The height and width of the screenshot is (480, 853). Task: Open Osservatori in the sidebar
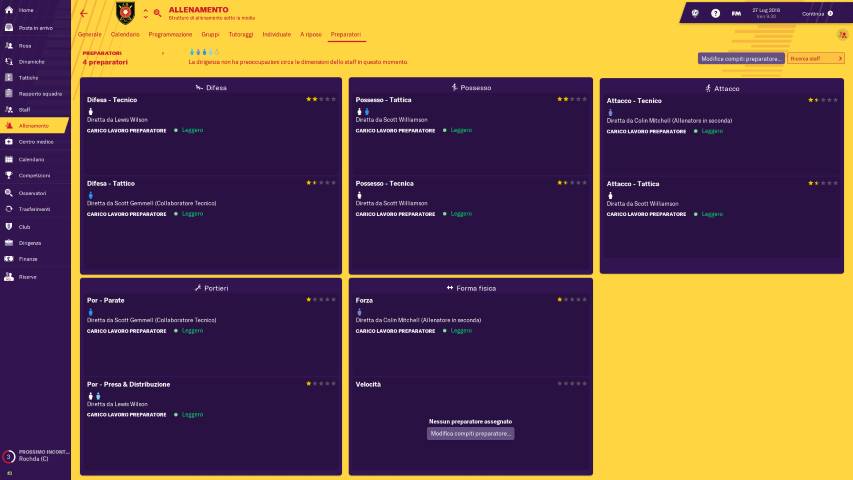tap(32, 192)
